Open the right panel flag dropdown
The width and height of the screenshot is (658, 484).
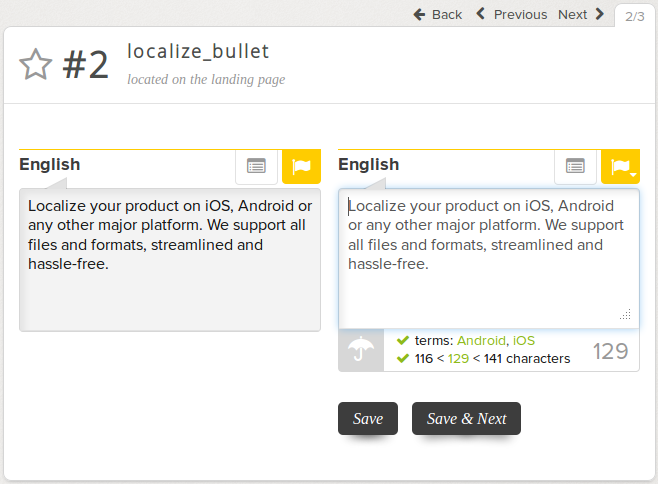point(620,166)
